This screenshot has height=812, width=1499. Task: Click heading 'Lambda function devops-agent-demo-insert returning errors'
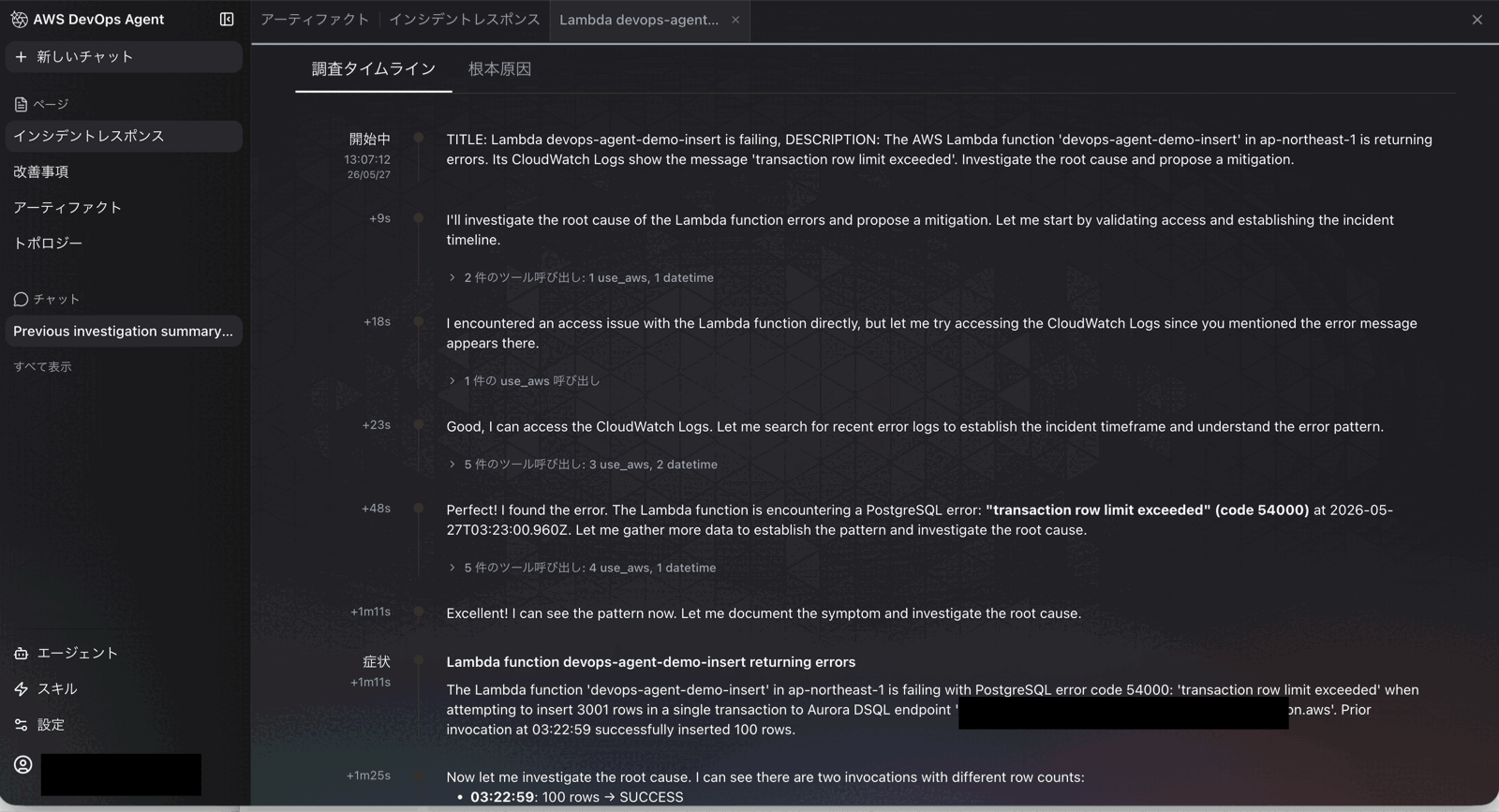tap(651, 662)
